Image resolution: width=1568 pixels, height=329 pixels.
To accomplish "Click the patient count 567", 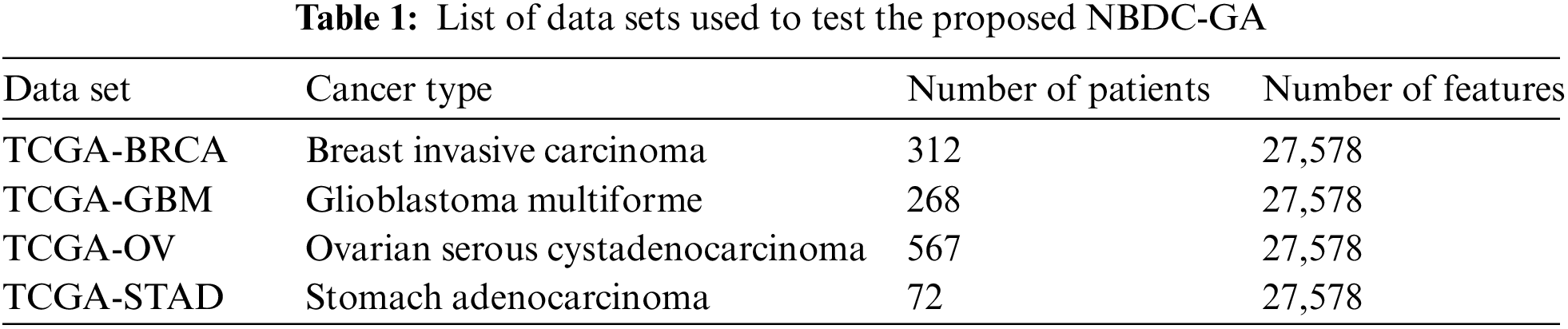I will [x=933, y=248].
